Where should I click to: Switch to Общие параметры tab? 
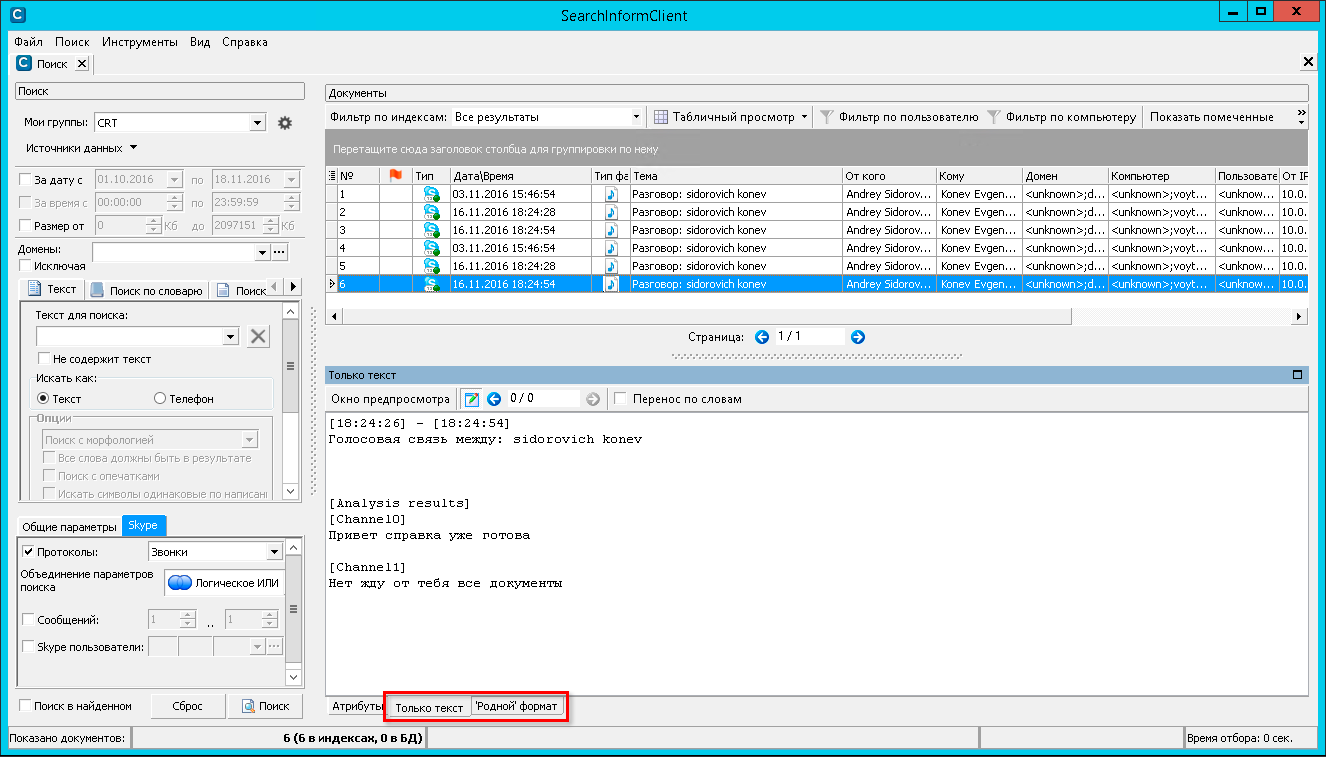[70, 526]
